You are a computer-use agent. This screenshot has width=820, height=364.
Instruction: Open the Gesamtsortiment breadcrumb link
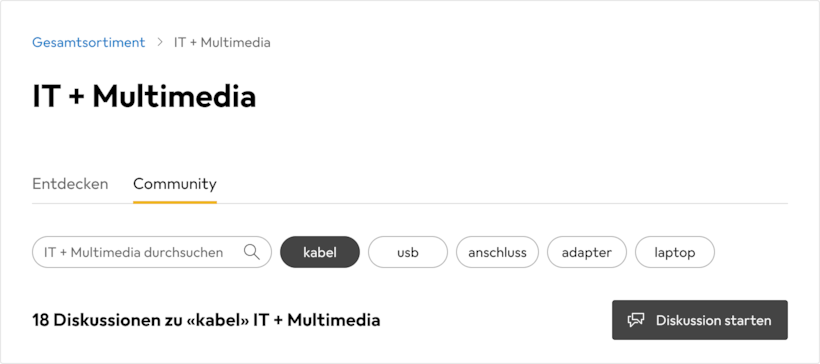tap(88, 42)
